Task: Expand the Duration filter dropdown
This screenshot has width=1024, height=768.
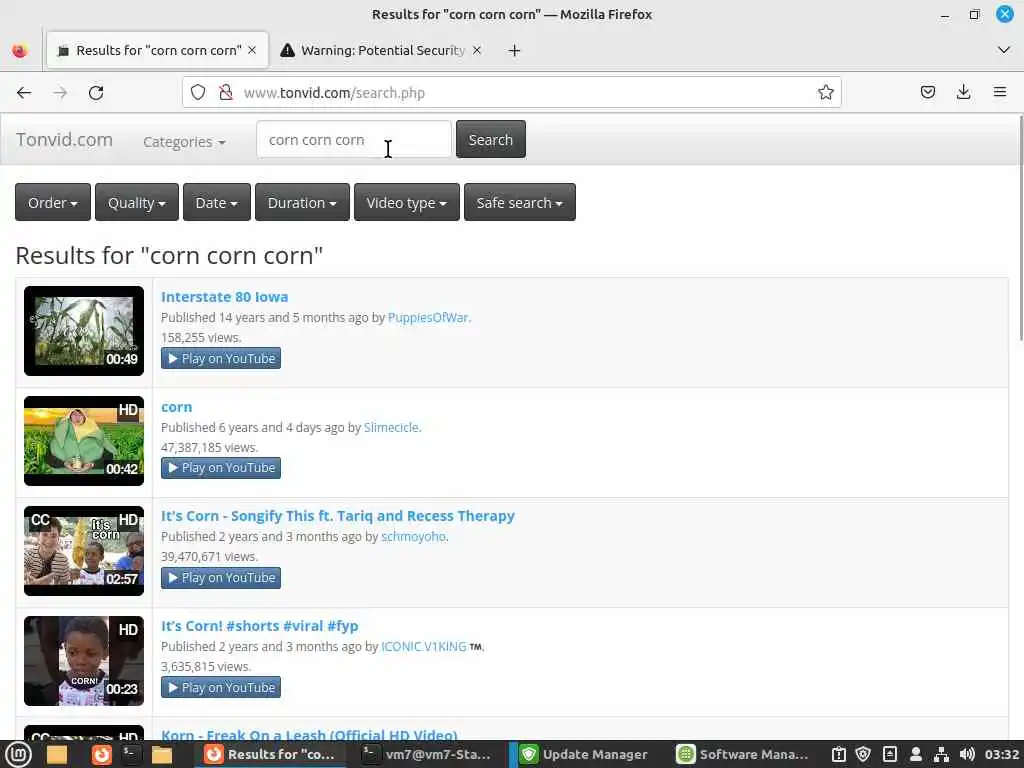Action: click(302, 202)
